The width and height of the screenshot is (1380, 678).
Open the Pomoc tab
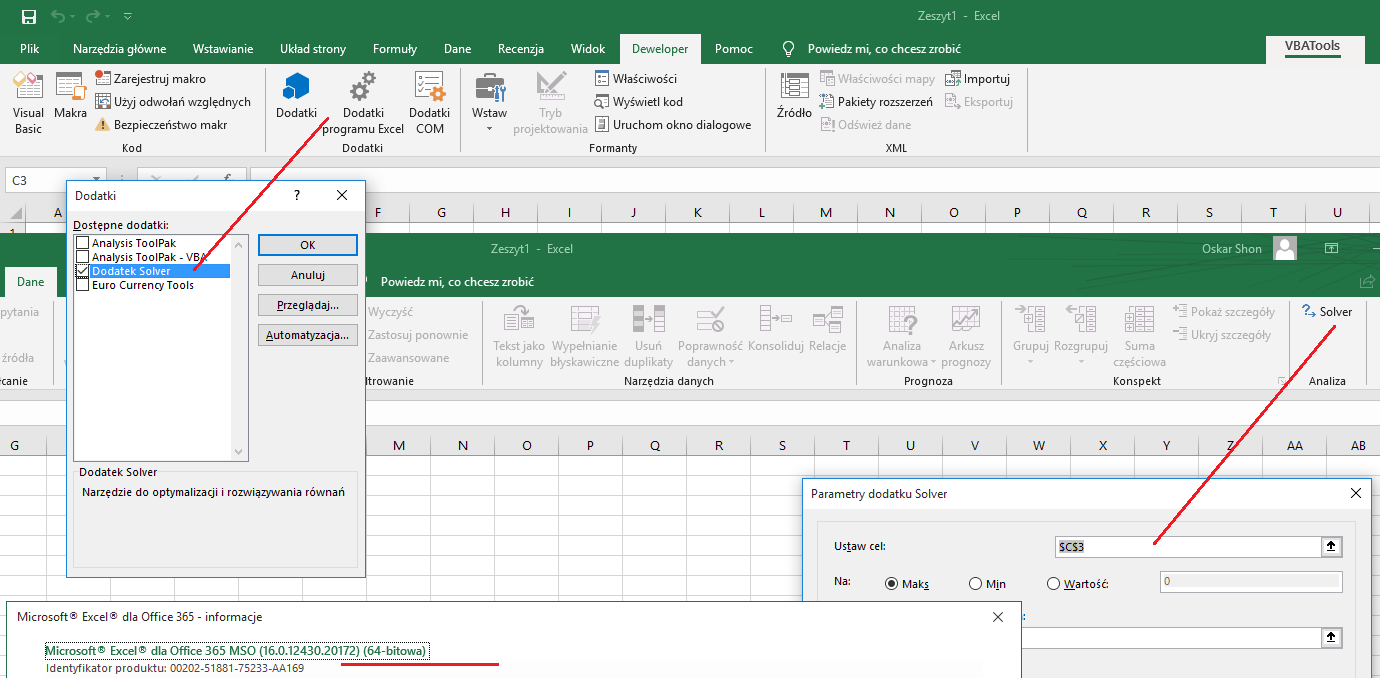click(x=734, y=49)
